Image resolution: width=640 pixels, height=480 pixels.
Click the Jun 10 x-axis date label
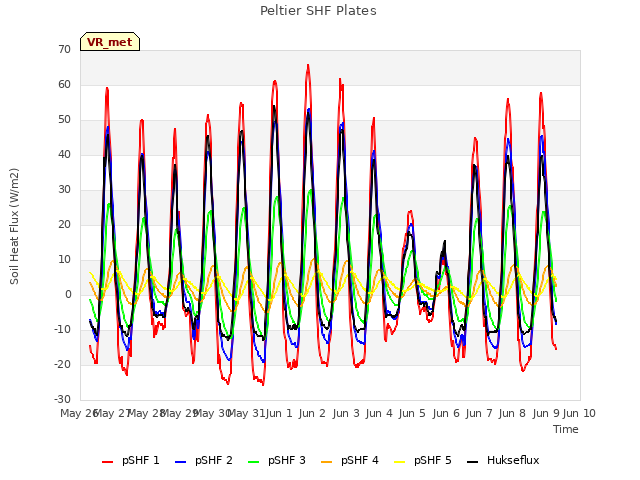(579, 413)
